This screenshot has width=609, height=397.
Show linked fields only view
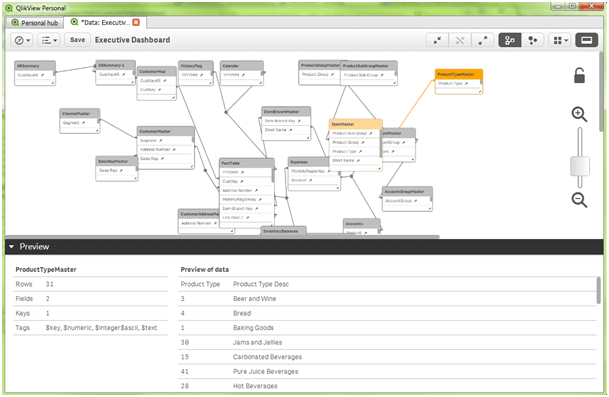(460, 40)
